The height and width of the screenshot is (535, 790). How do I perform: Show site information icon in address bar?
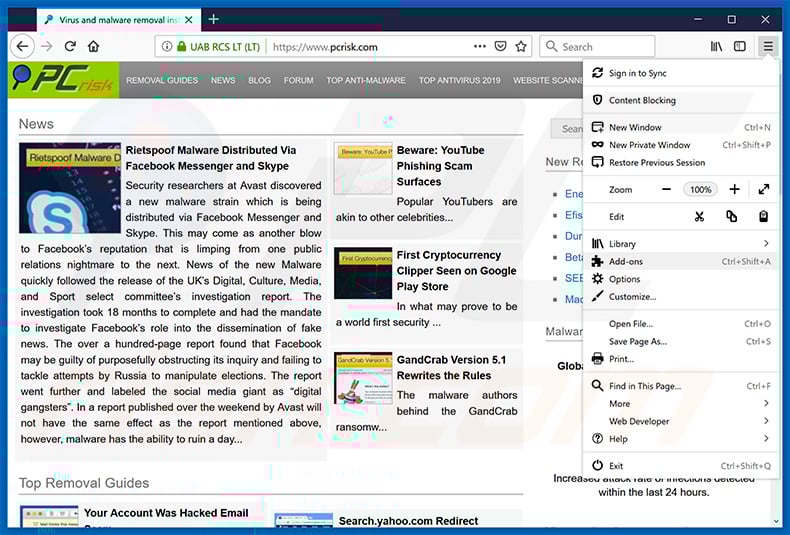click(x=166, y=46)
